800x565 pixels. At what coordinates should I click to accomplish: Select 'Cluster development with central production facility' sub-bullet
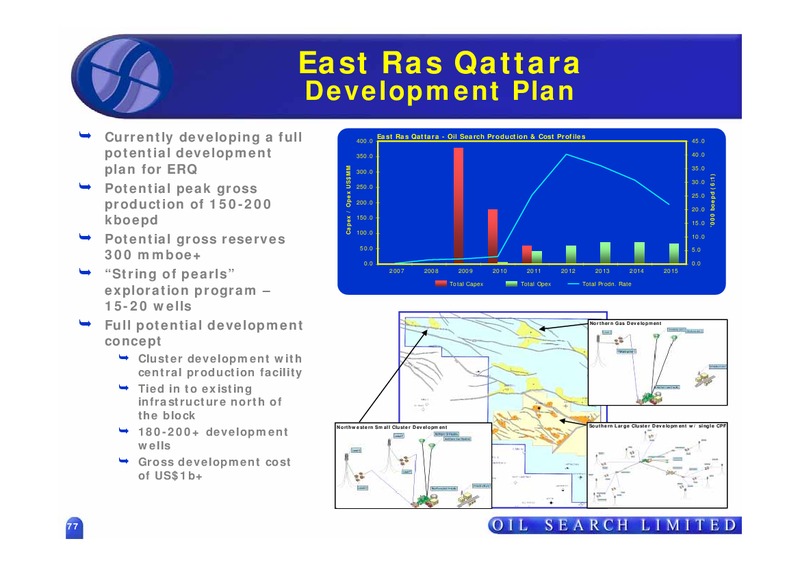[x=220, y=365]
